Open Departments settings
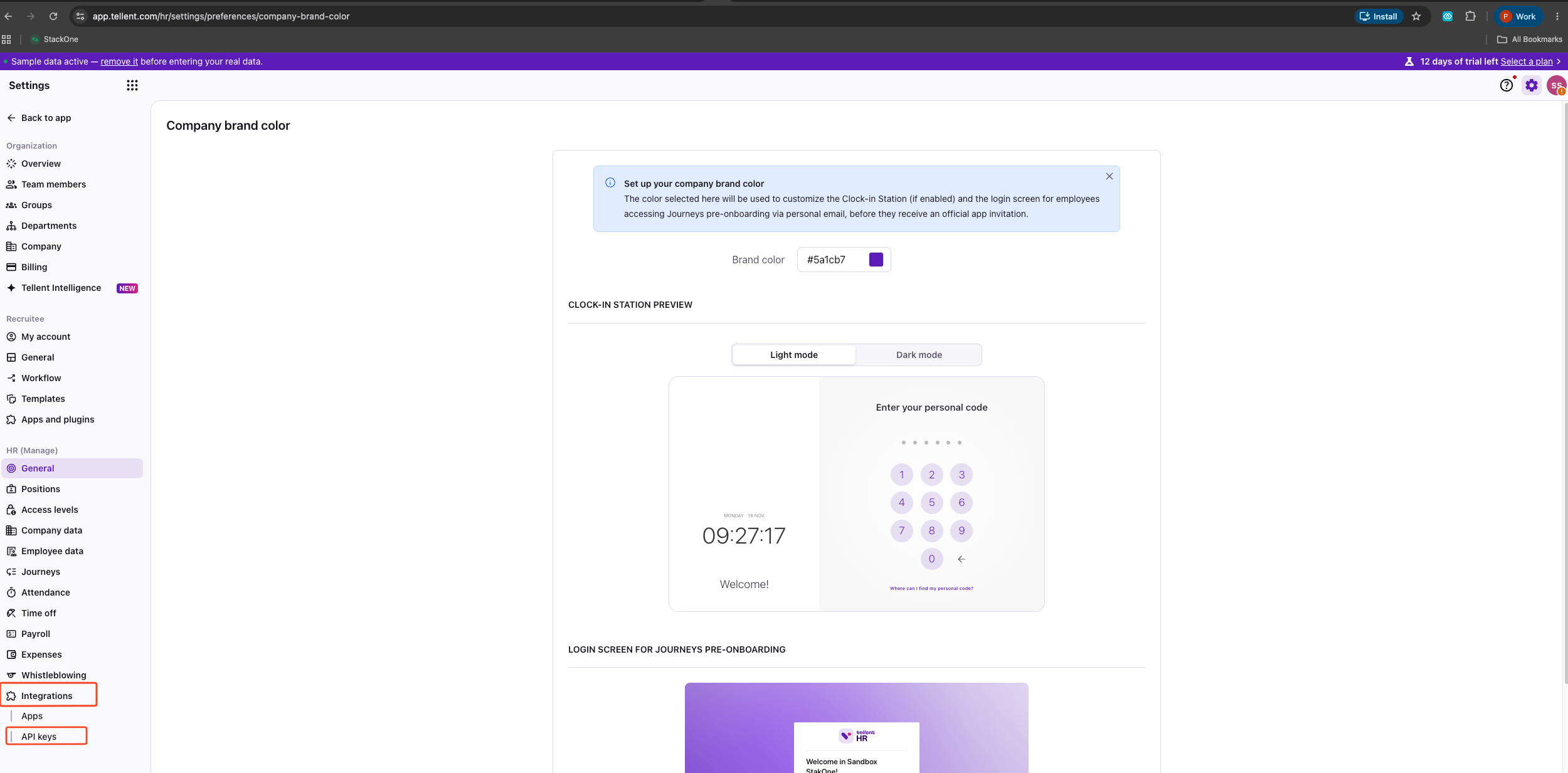The image size is (1568, 773). point(72,226)
